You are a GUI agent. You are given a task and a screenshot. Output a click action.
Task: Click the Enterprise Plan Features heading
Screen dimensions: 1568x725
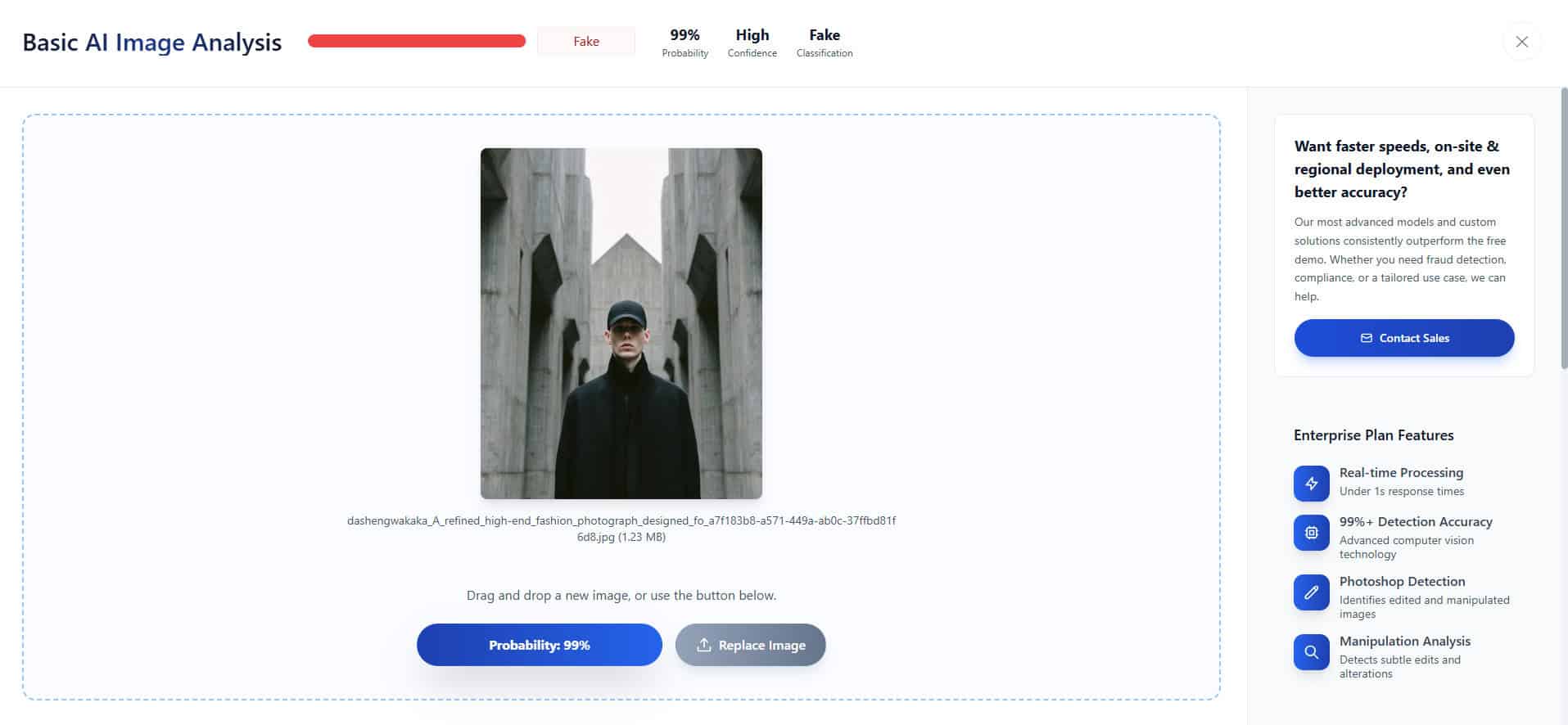1373,435
